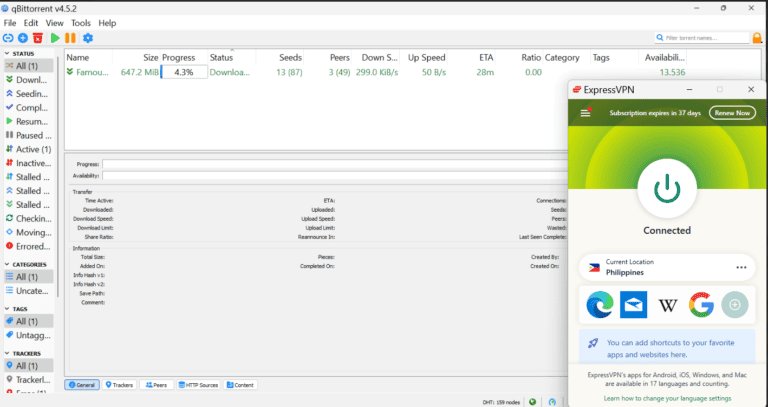The image size is (768, 407).
Task: Open the Microsoft Edge shortcut in ExpressVPN
Action: click(599, 304)
